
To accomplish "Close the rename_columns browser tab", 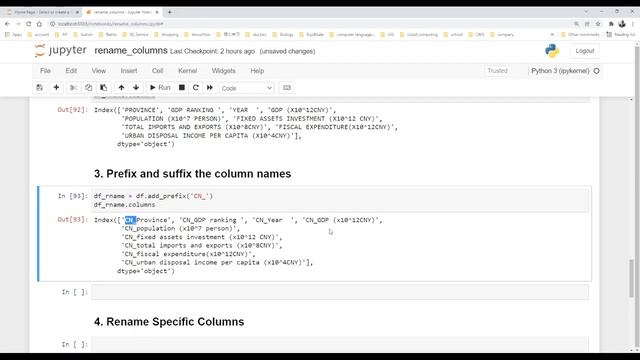I will pos(157,12).
